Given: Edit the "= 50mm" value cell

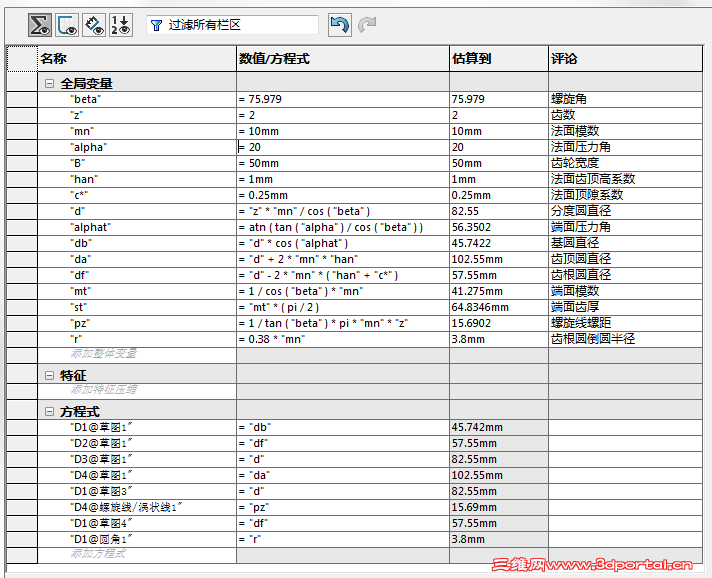Looking at the screenshot, I should (343, 163).
